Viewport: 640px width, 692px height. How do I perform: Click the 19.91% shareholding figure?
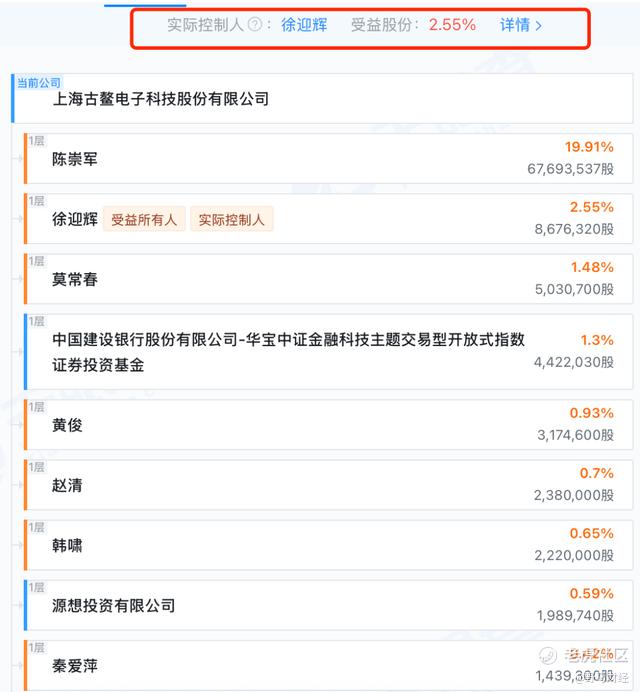point(589,147)
